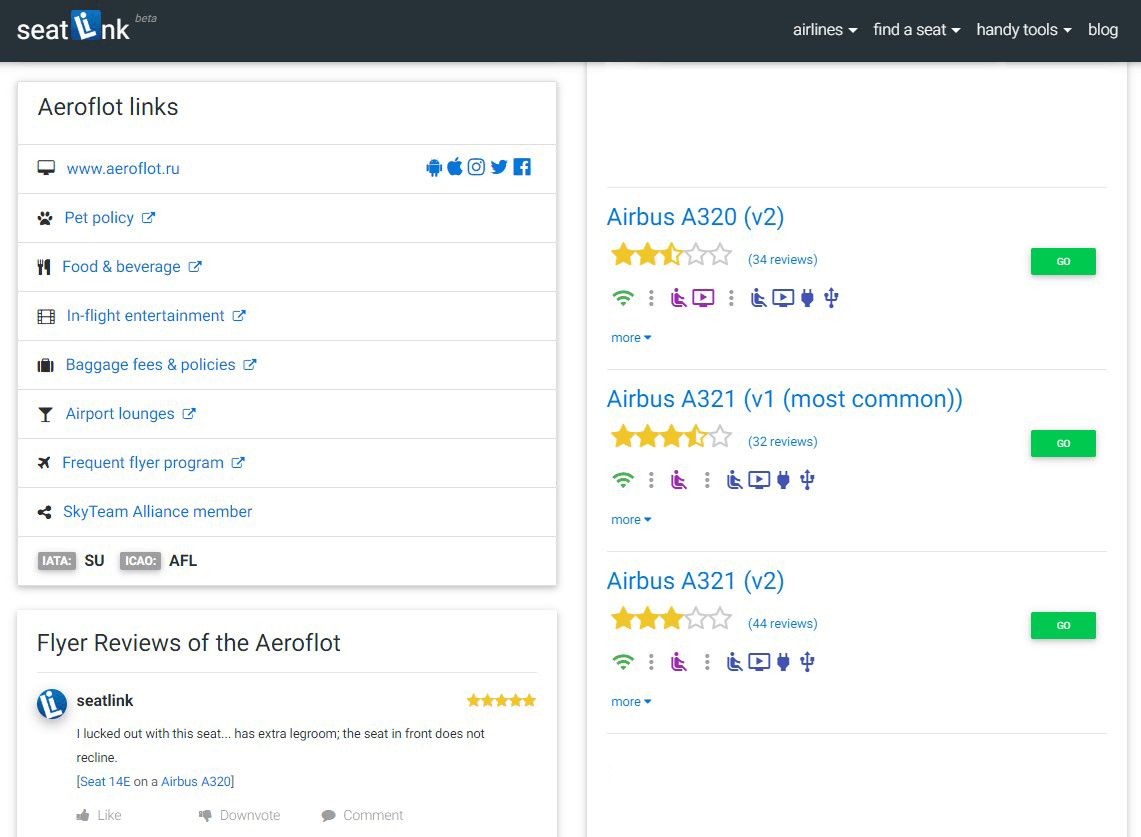Like the seatlink review
Screen dimensions: 1141x837
(99, 815)
